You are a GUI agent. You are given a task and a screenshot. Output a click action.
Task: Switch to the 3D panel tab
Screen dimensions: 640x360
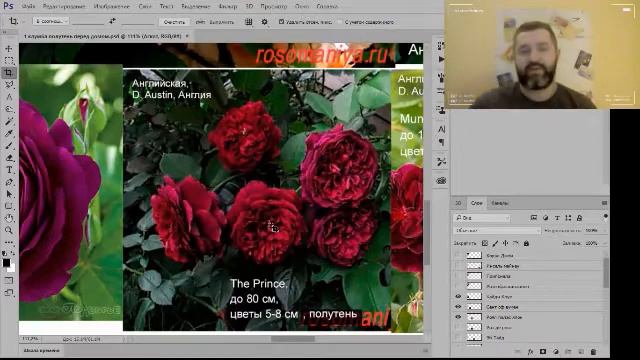459,203
